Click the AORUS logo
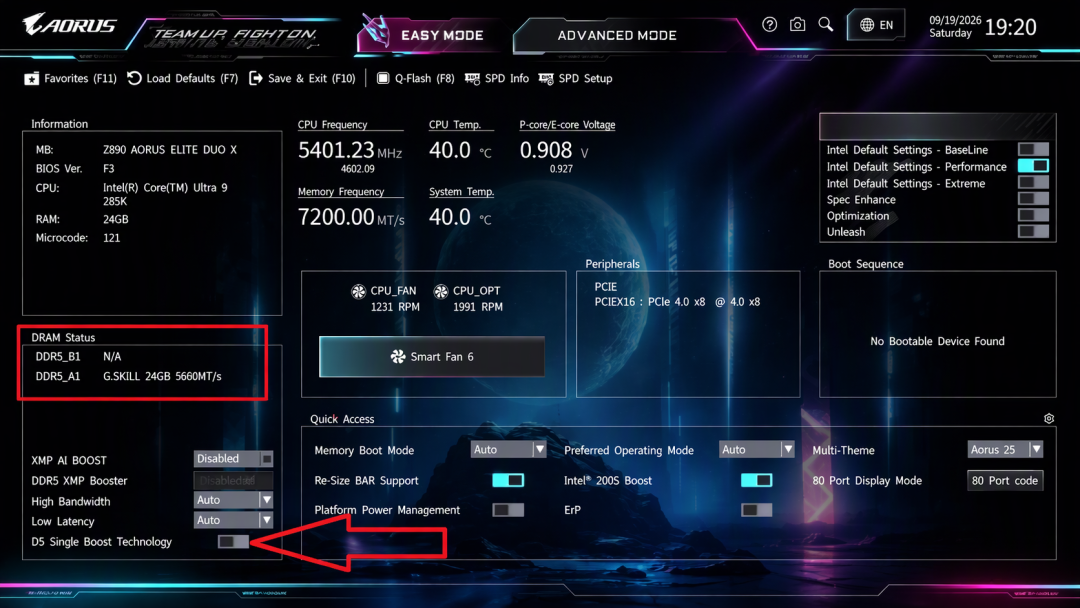 click(69, 25)
